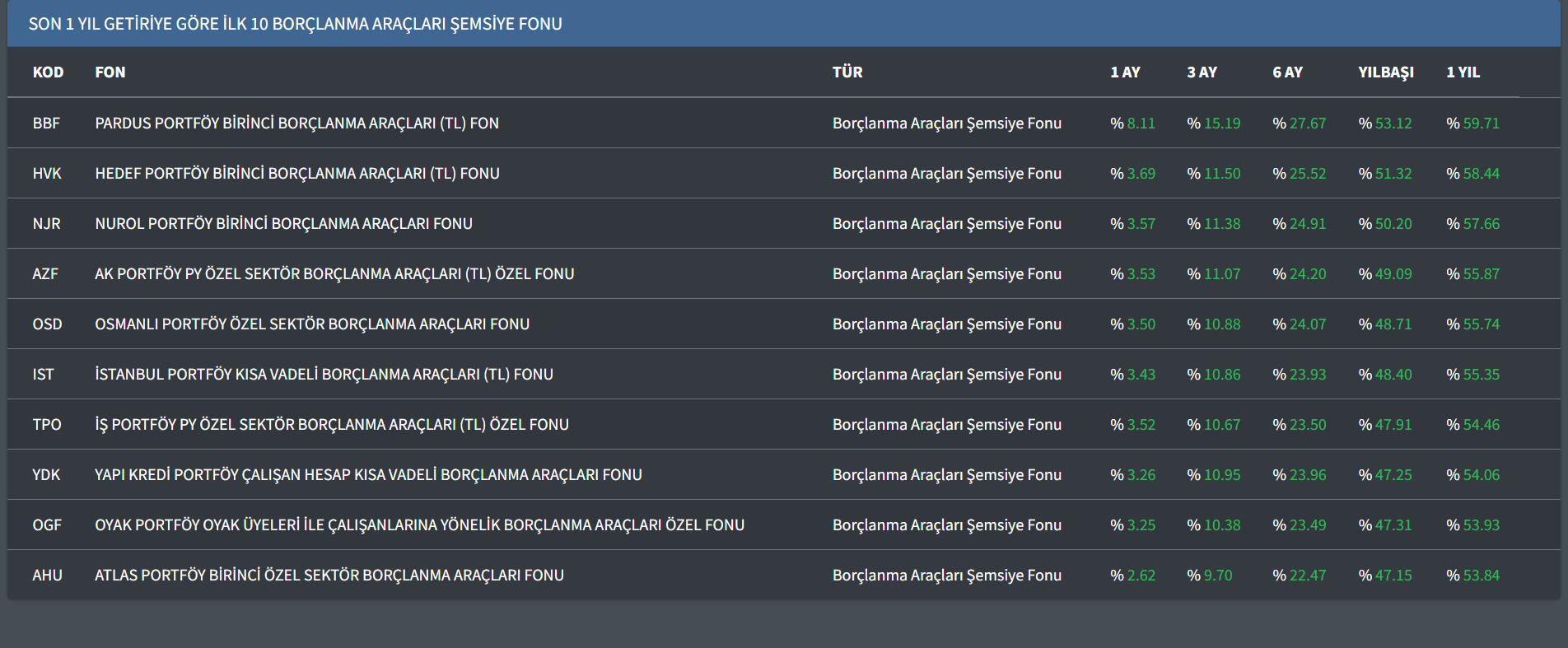The width and height of the screenshot is (1568, 648).
Task: Click the AHU fund code
Action: 47,576
